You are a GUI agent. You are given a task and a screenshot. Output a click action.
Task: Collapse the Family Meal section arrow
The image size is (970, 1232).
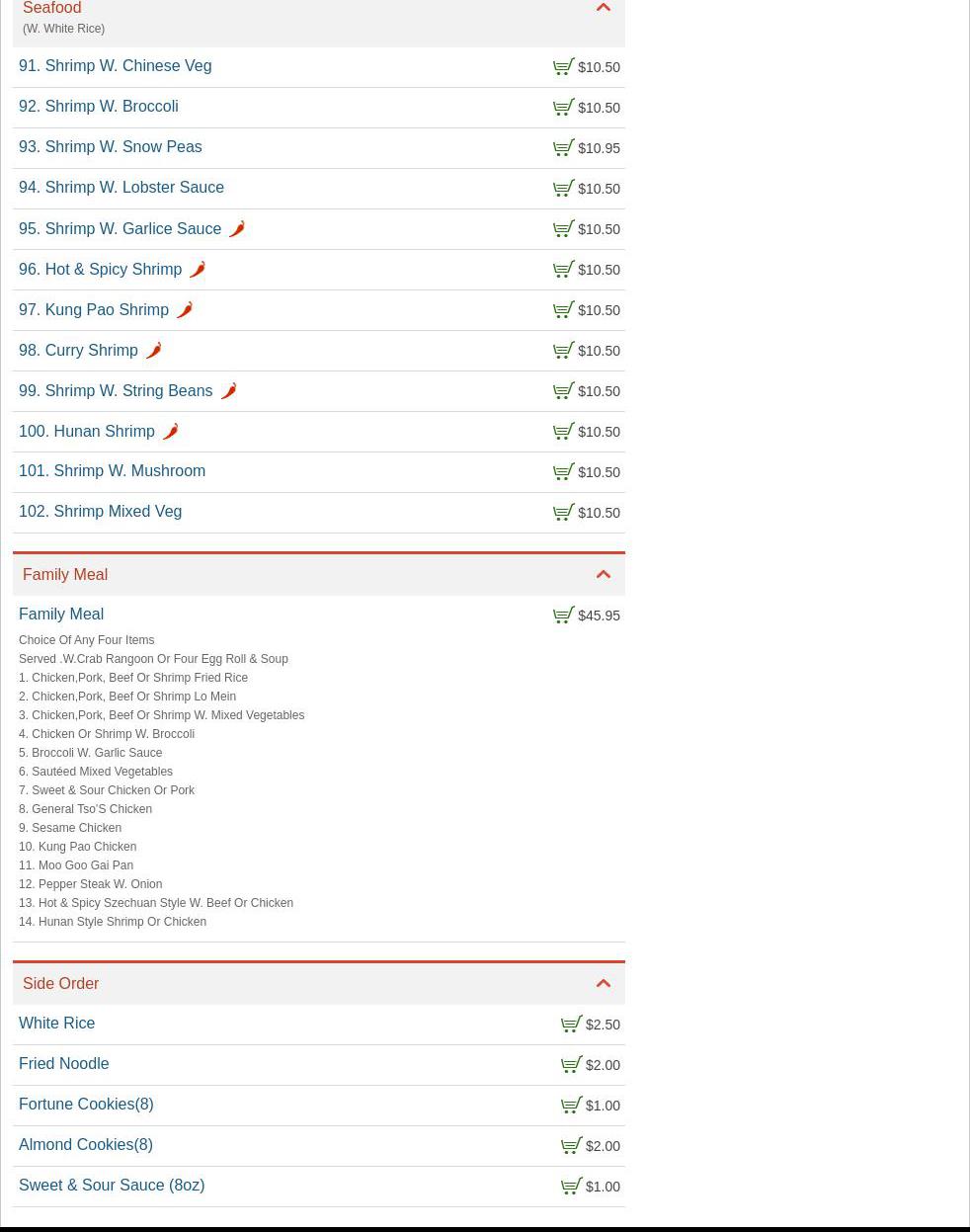pos(603,574)
